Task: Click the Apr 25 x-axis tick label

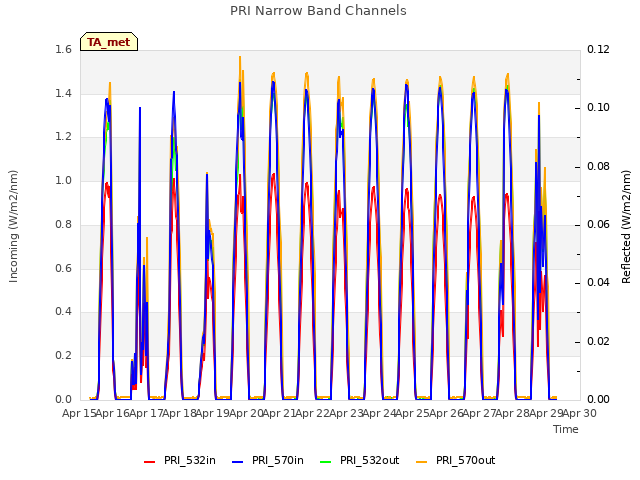Action: point(412,413)
